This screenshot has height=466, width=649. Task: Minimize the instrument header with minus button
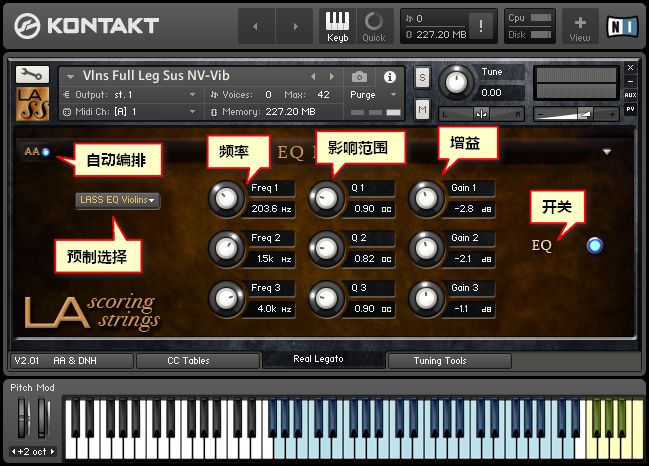tap(630, 82)
